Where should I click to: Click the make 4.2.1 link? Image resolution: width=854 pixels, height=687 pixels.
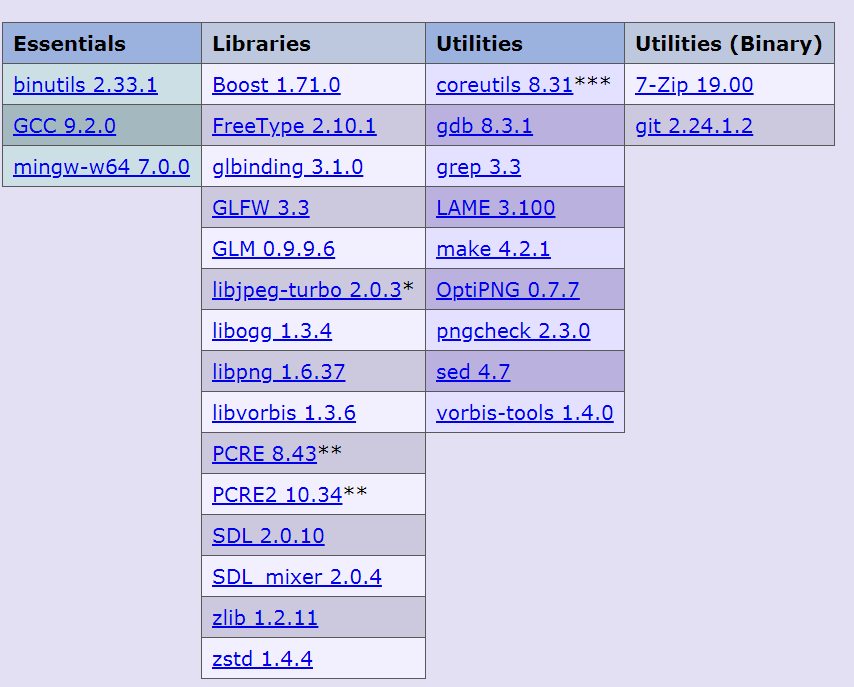coord(493,249)
